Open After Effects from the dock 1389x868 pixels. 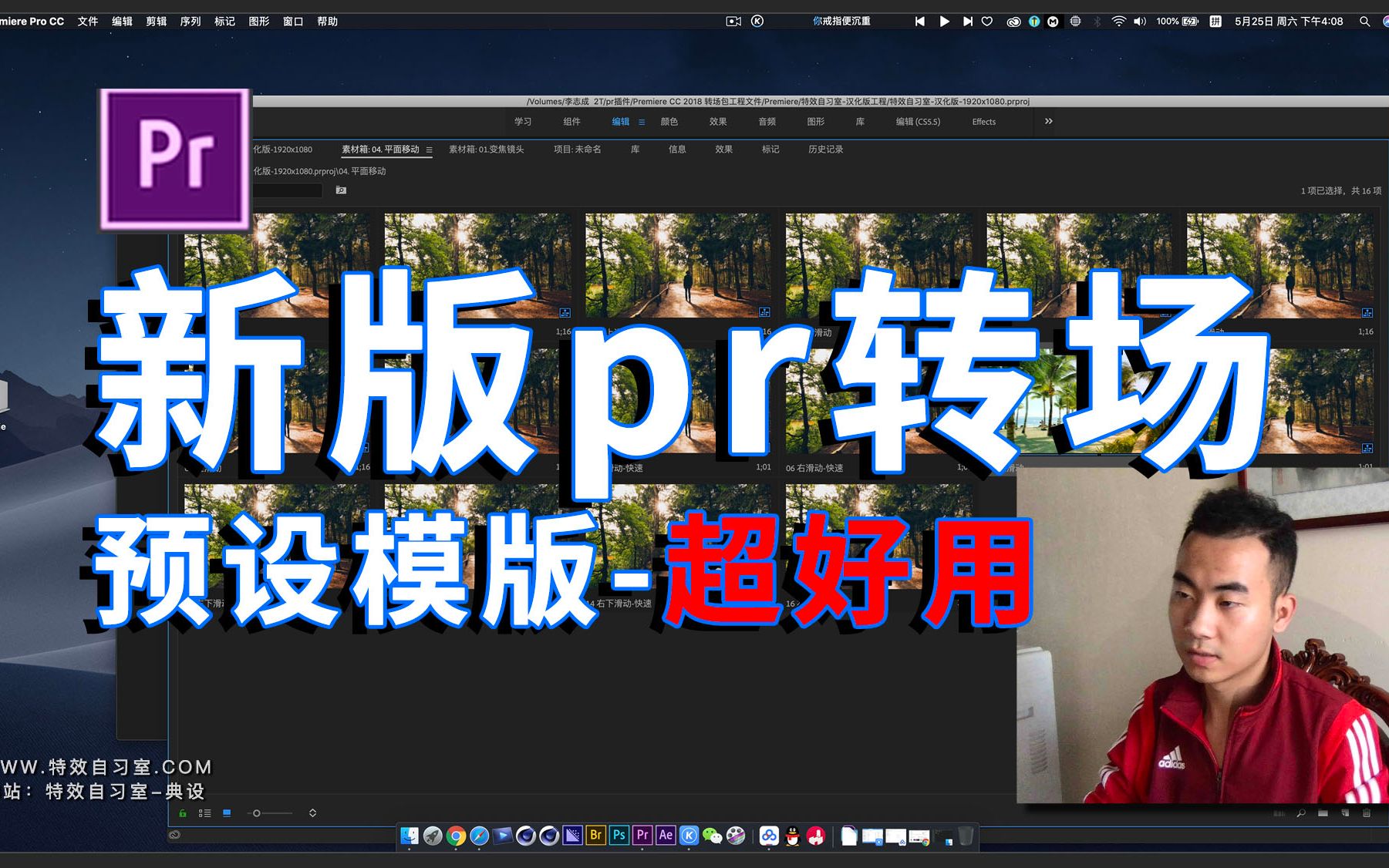pyautogui.click(x=666, y=835)
